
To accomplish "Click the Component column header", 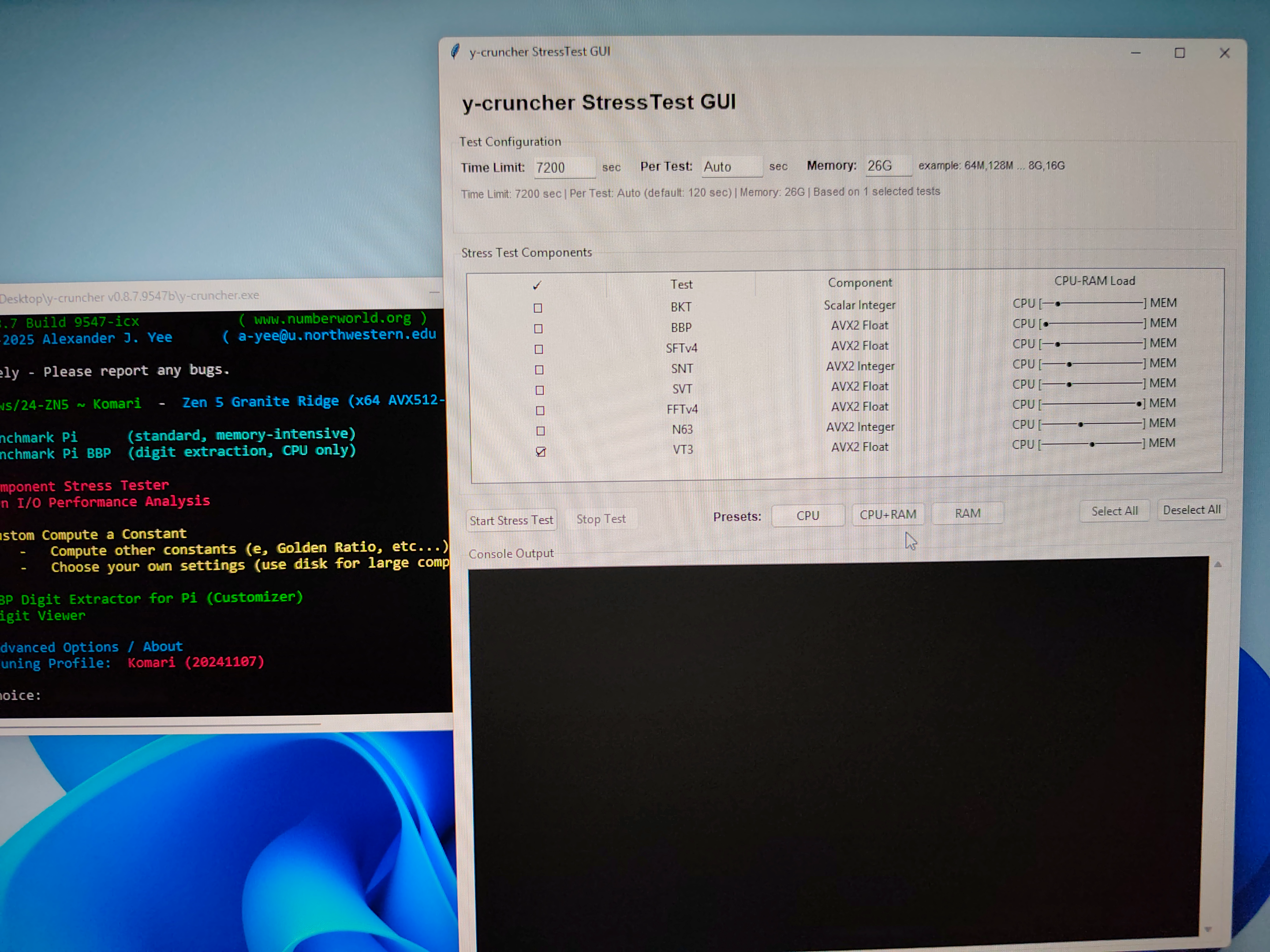I will click(x=860, y=283).
